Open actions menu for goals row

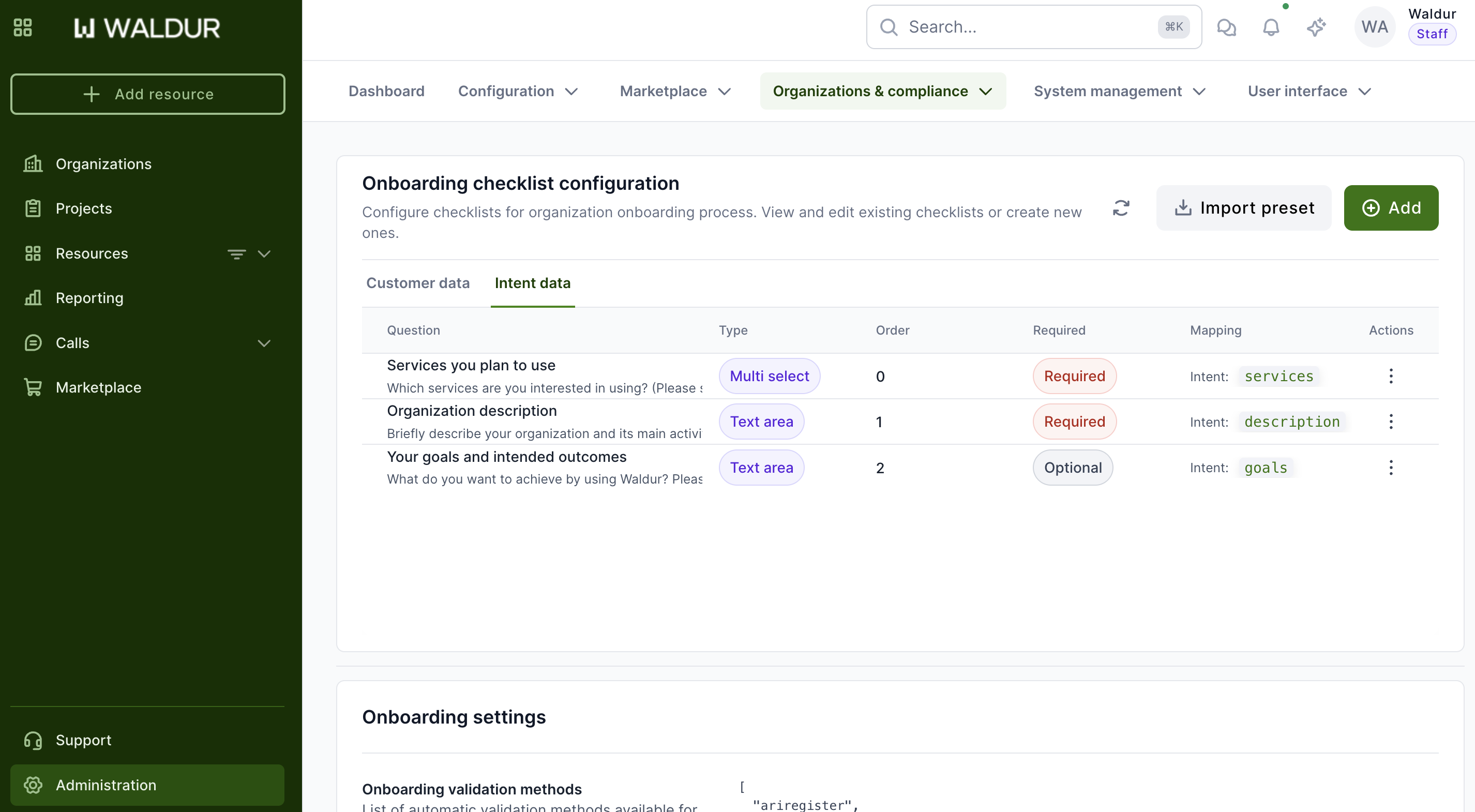(x=1390, y=468)
